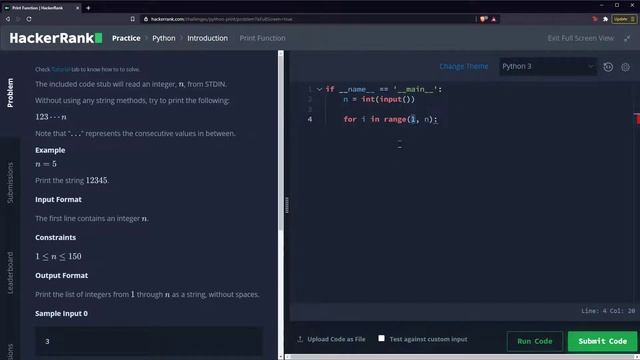Viewport: 640px width, 360px height.
Task: Click the collapse full screen arrows icon
Action: coord(627,38)
